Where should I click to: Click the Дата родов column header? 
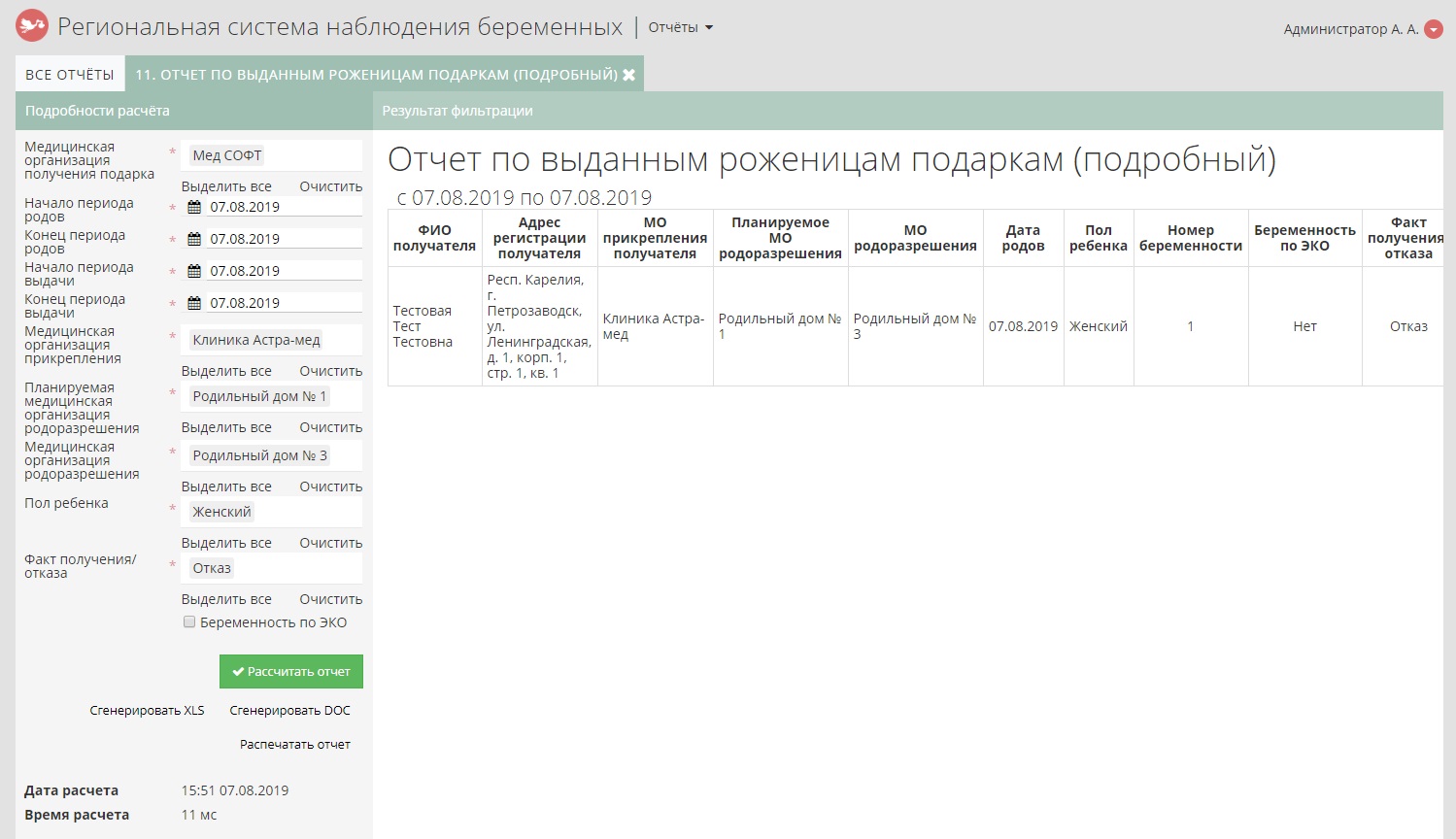(1023, 238)
